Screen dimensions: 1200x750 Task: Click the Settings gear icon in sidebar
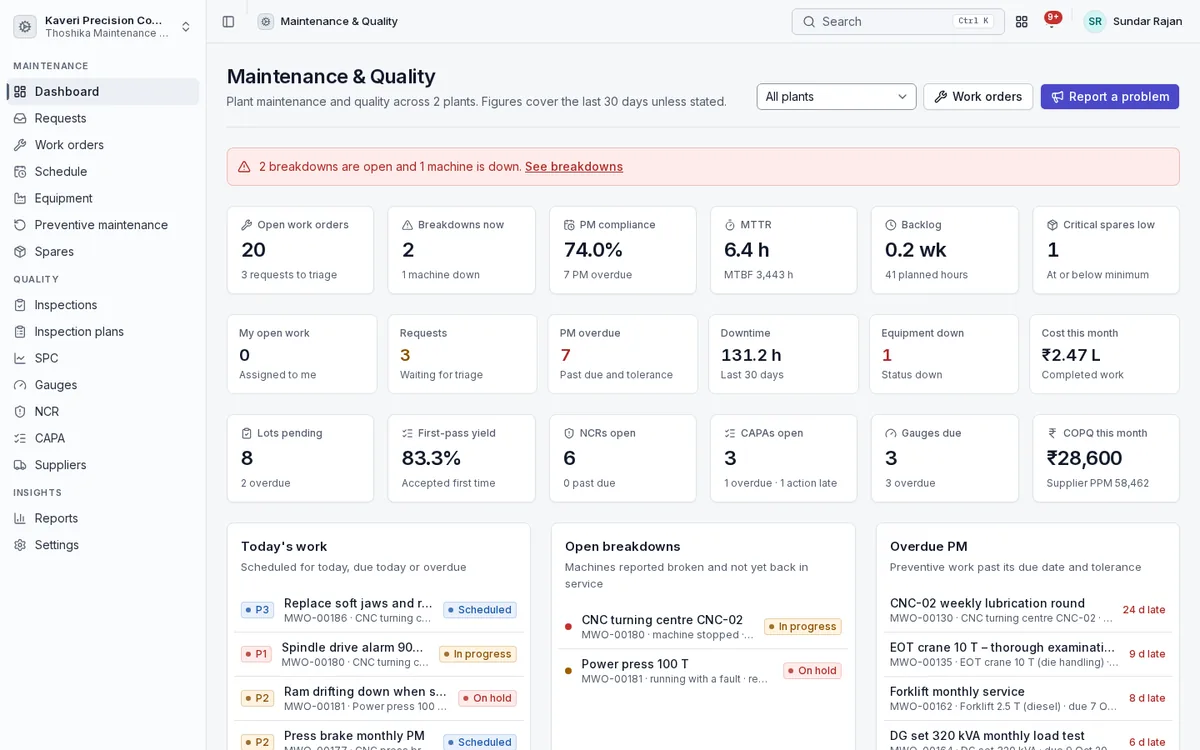(x=20, y=545)
